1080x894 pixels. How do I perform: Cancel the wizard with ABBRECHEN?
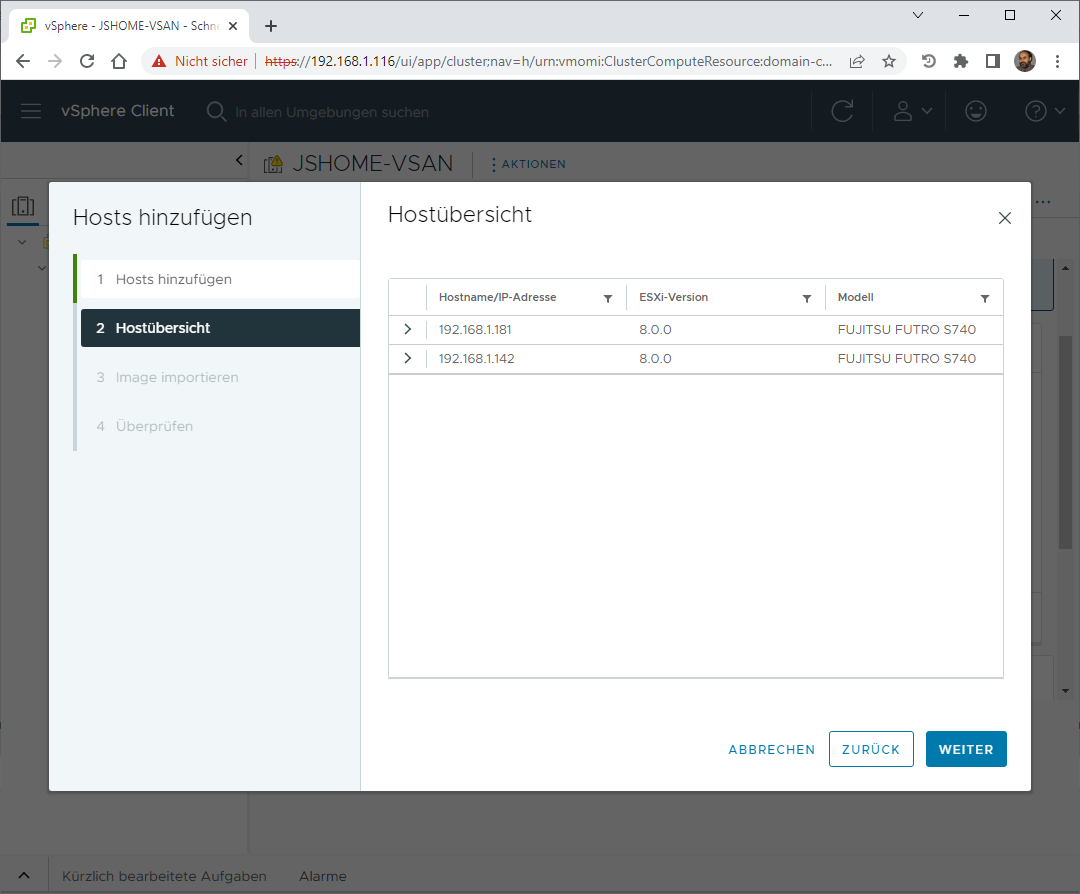(771, 749)
